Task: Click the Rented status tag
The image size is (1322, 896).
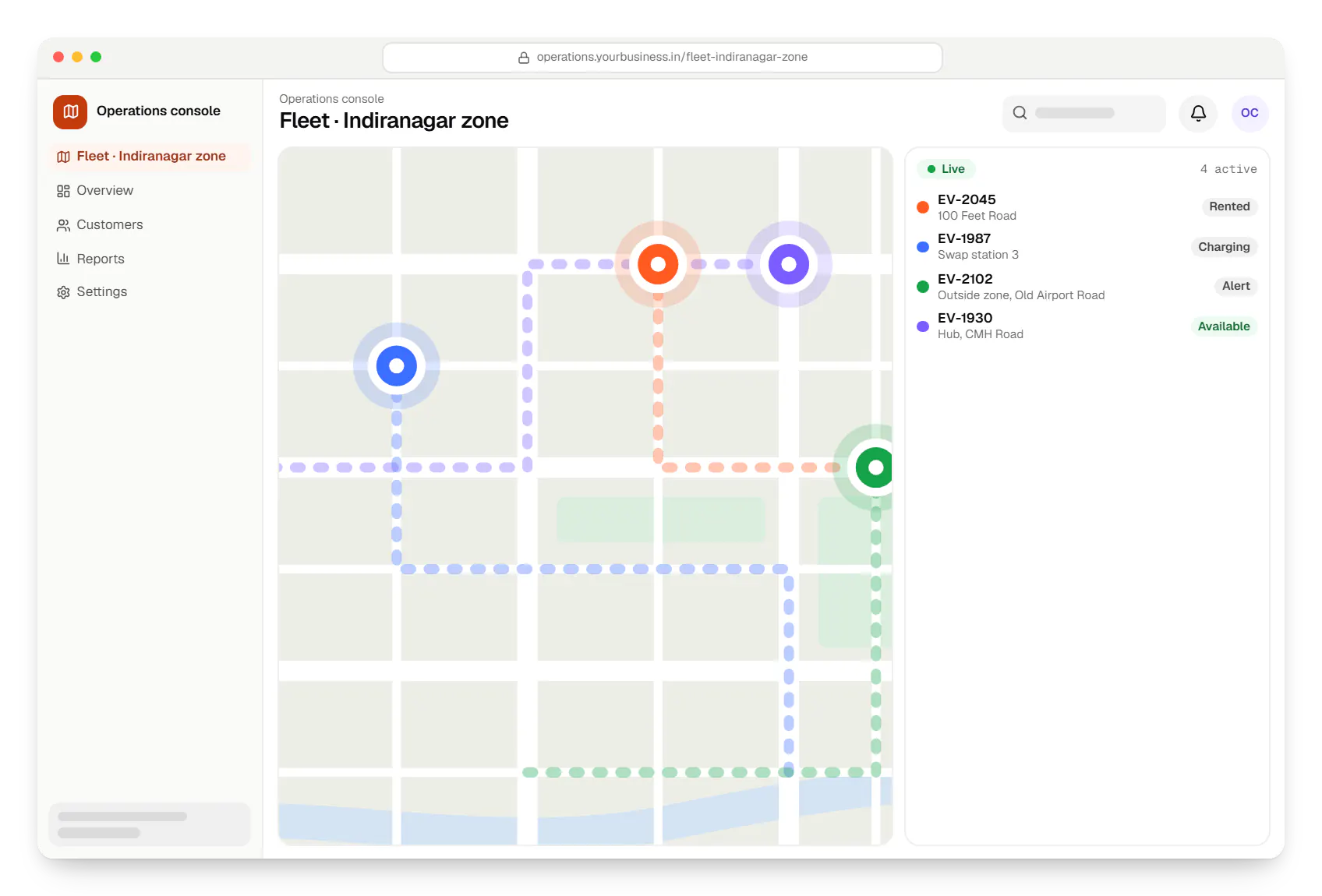Action: tap(1229, 206)
